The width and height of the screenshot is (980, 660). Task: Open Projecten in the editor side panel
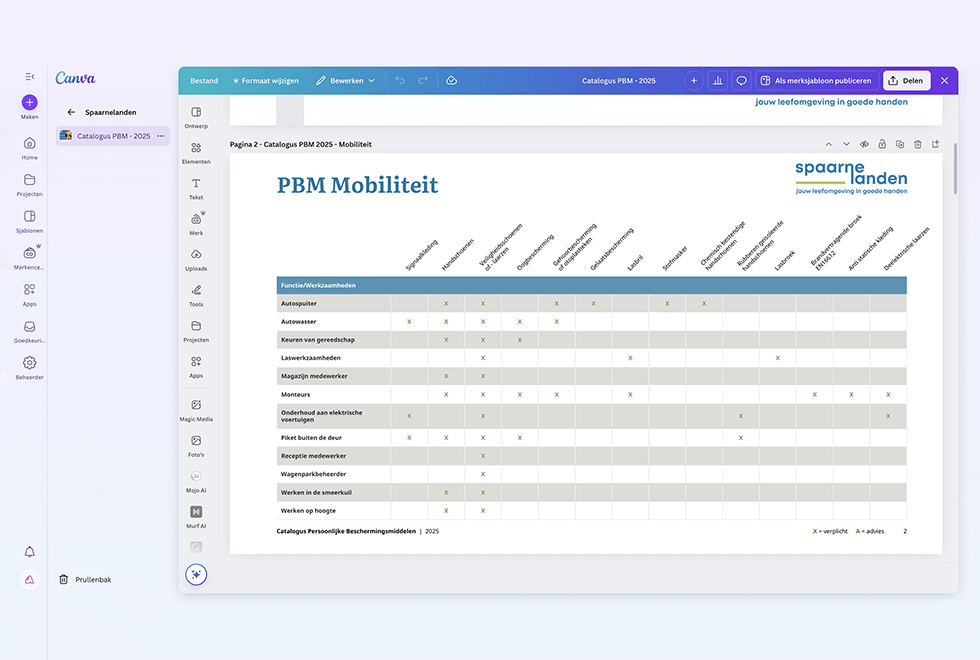pyautogui.click(x=196, y=331)
